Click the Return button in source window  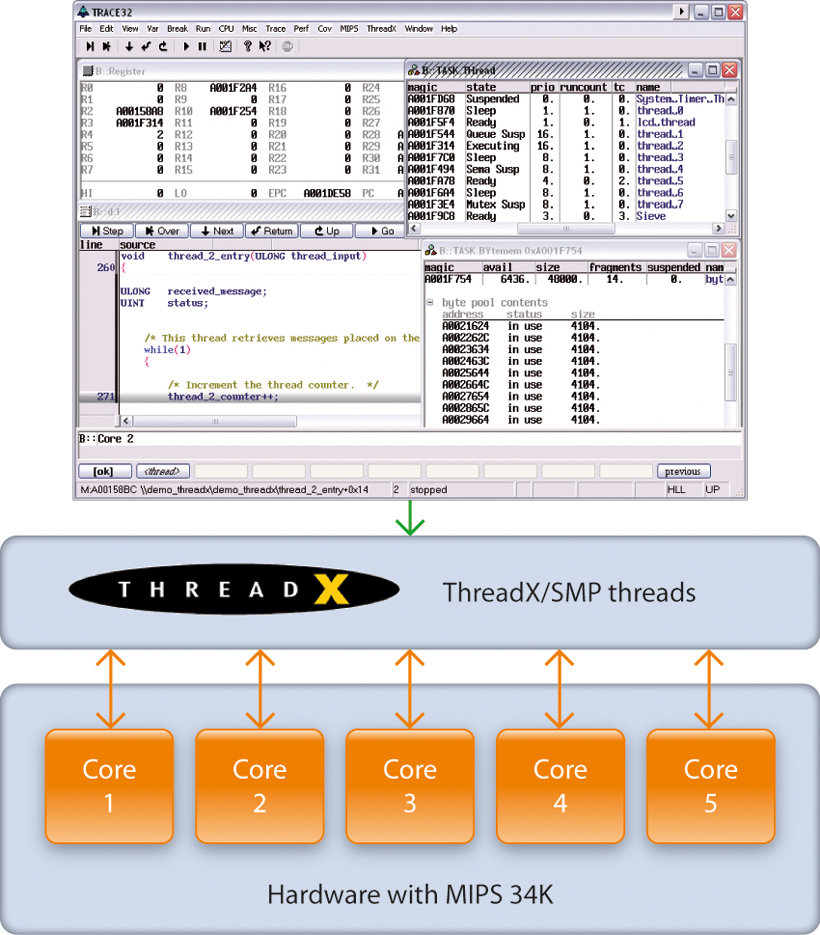point(271,231)
